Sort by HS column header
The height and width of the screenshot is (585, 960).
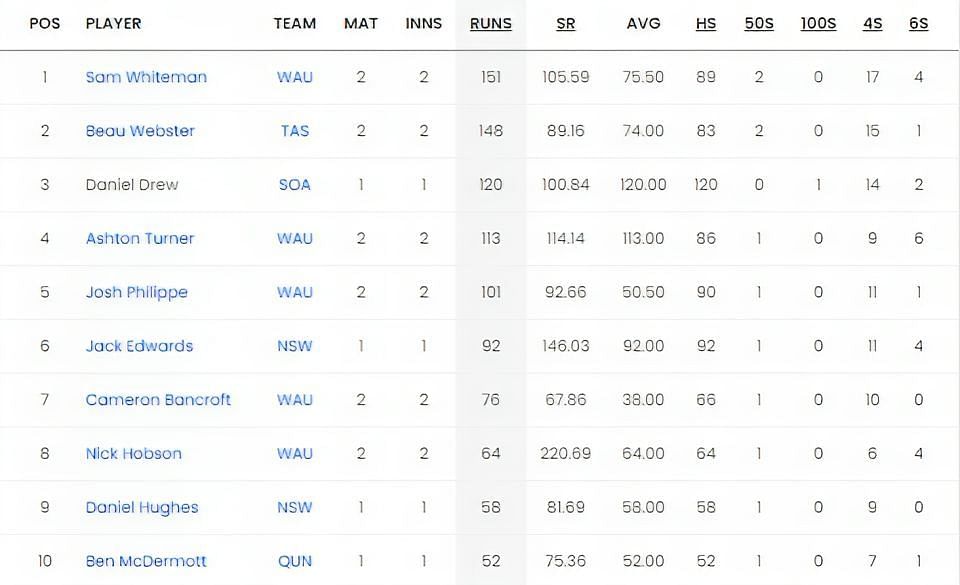click(705, 24)
